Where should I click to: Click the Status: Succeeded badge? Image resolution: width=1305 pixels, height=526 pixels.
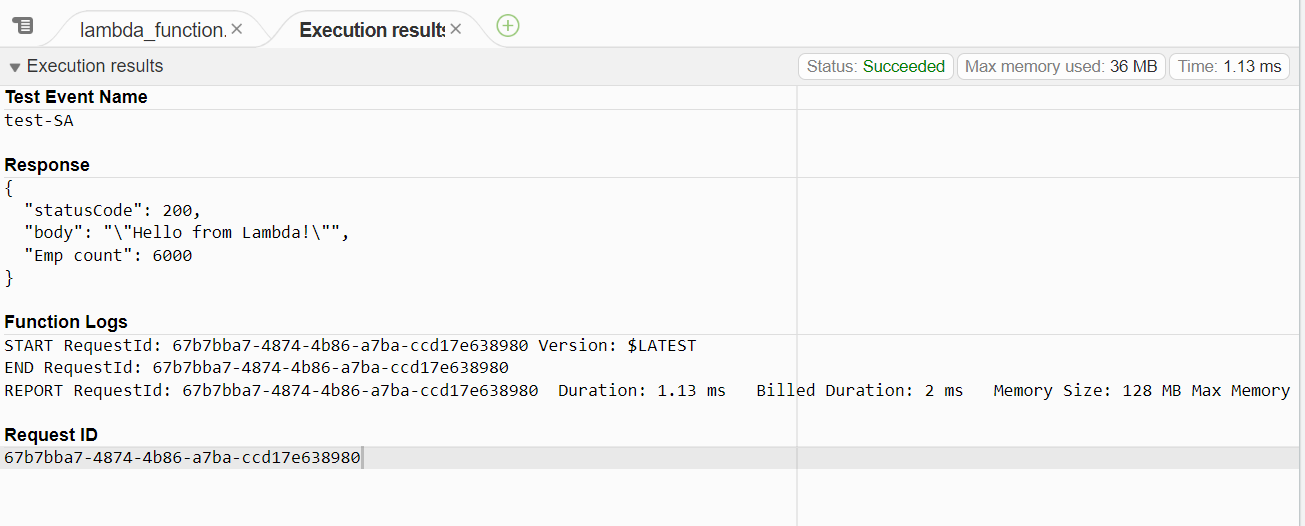875,67
